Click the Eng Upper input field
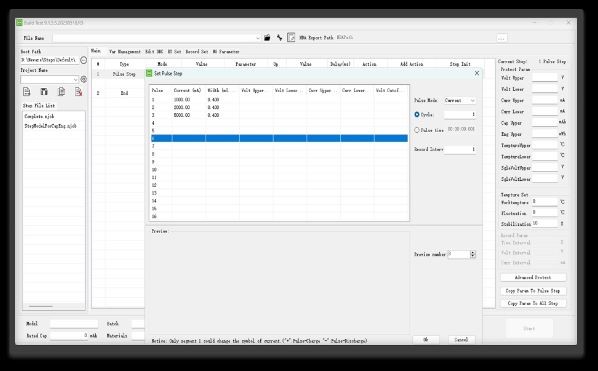598x371 pixels. [545, 134]
